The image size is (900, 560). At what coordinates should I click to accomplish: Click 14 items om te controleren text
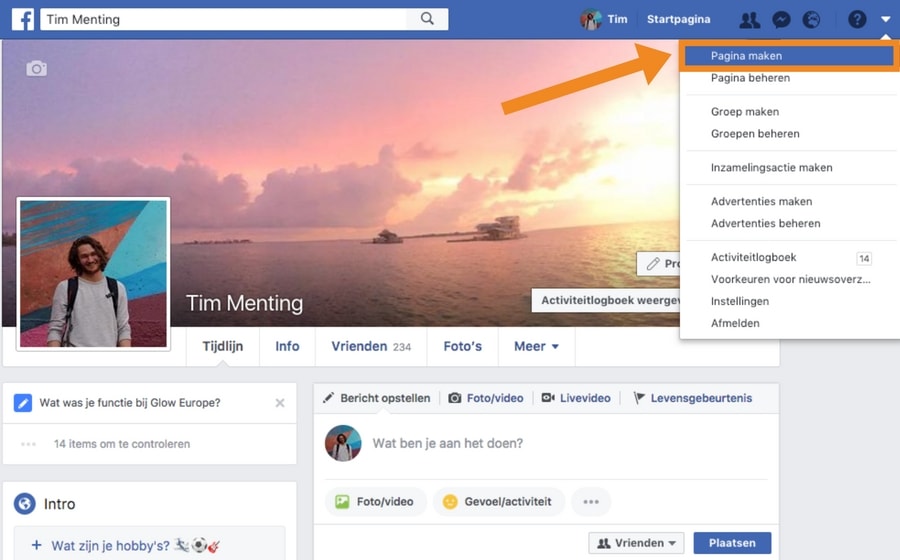(x=122, y=444)
